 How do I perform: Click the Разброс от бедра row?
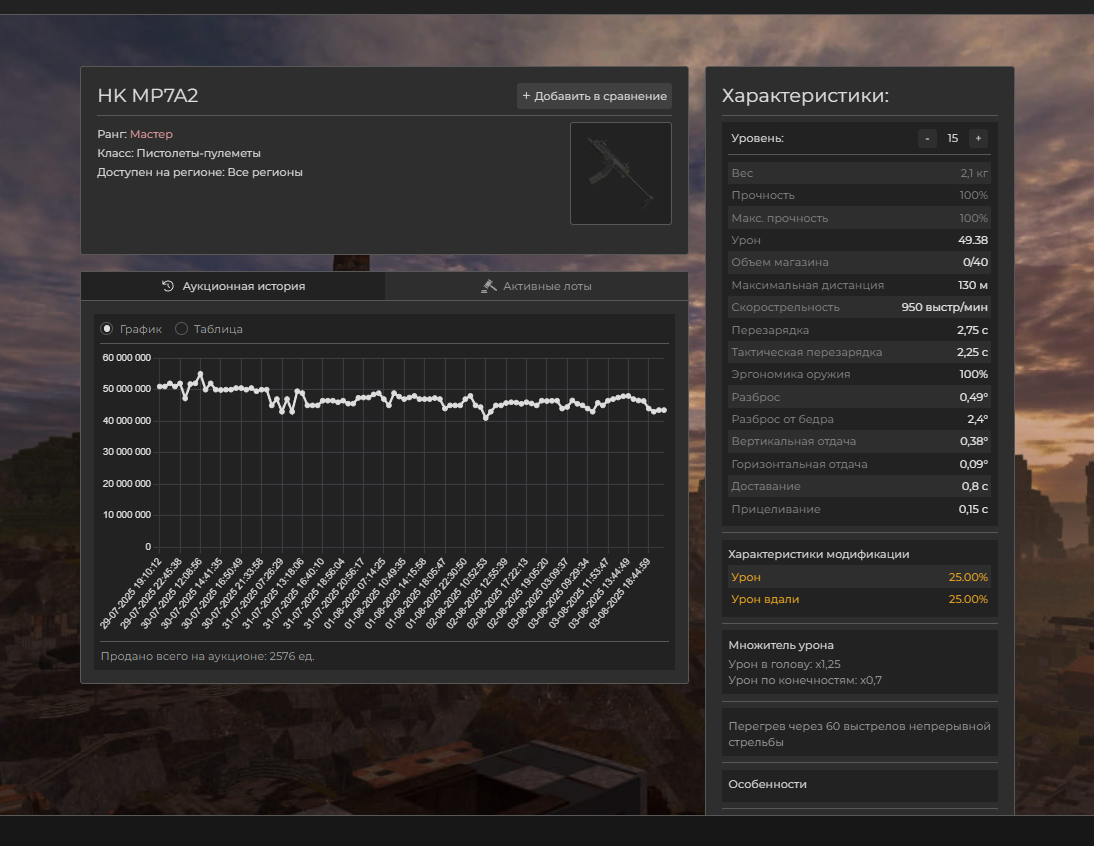pos(860,419)
